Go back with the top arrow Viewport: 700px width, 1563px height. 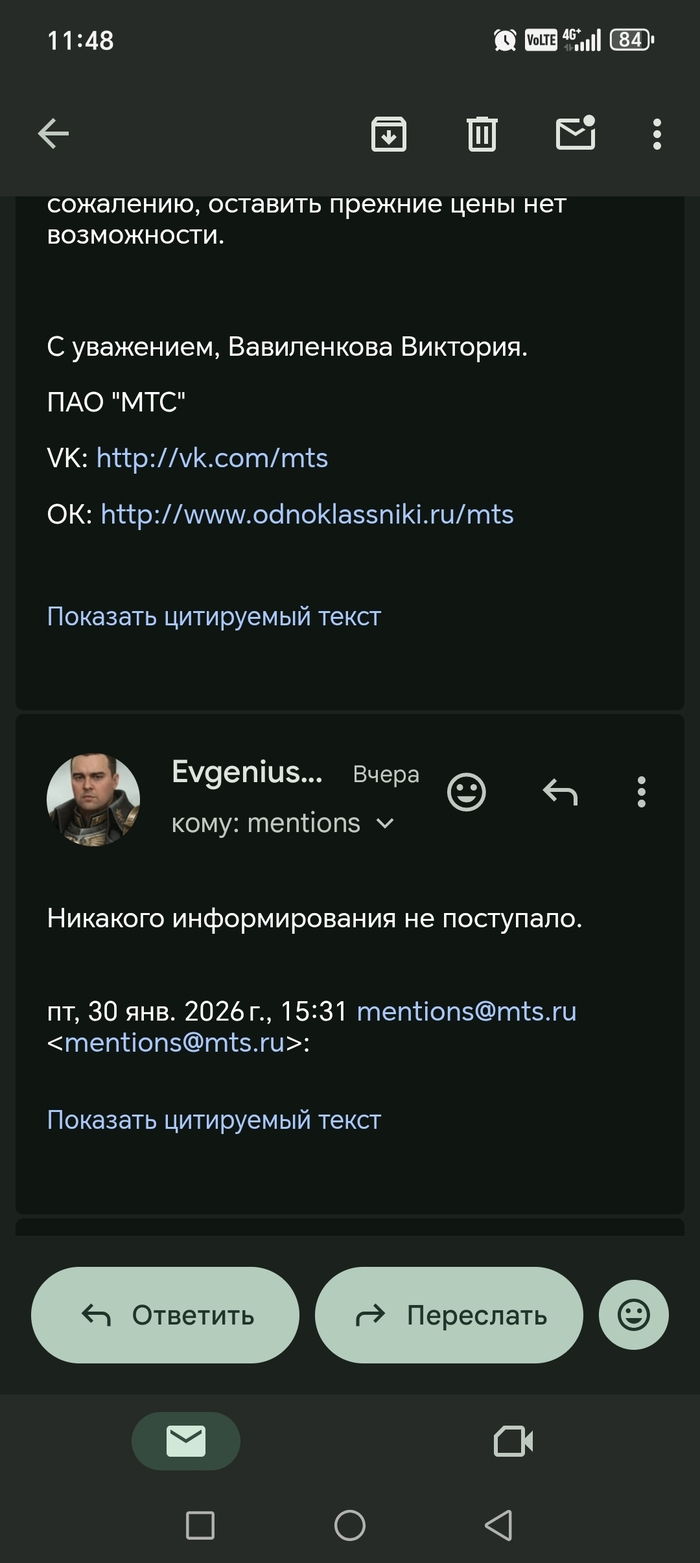(53, 134)
